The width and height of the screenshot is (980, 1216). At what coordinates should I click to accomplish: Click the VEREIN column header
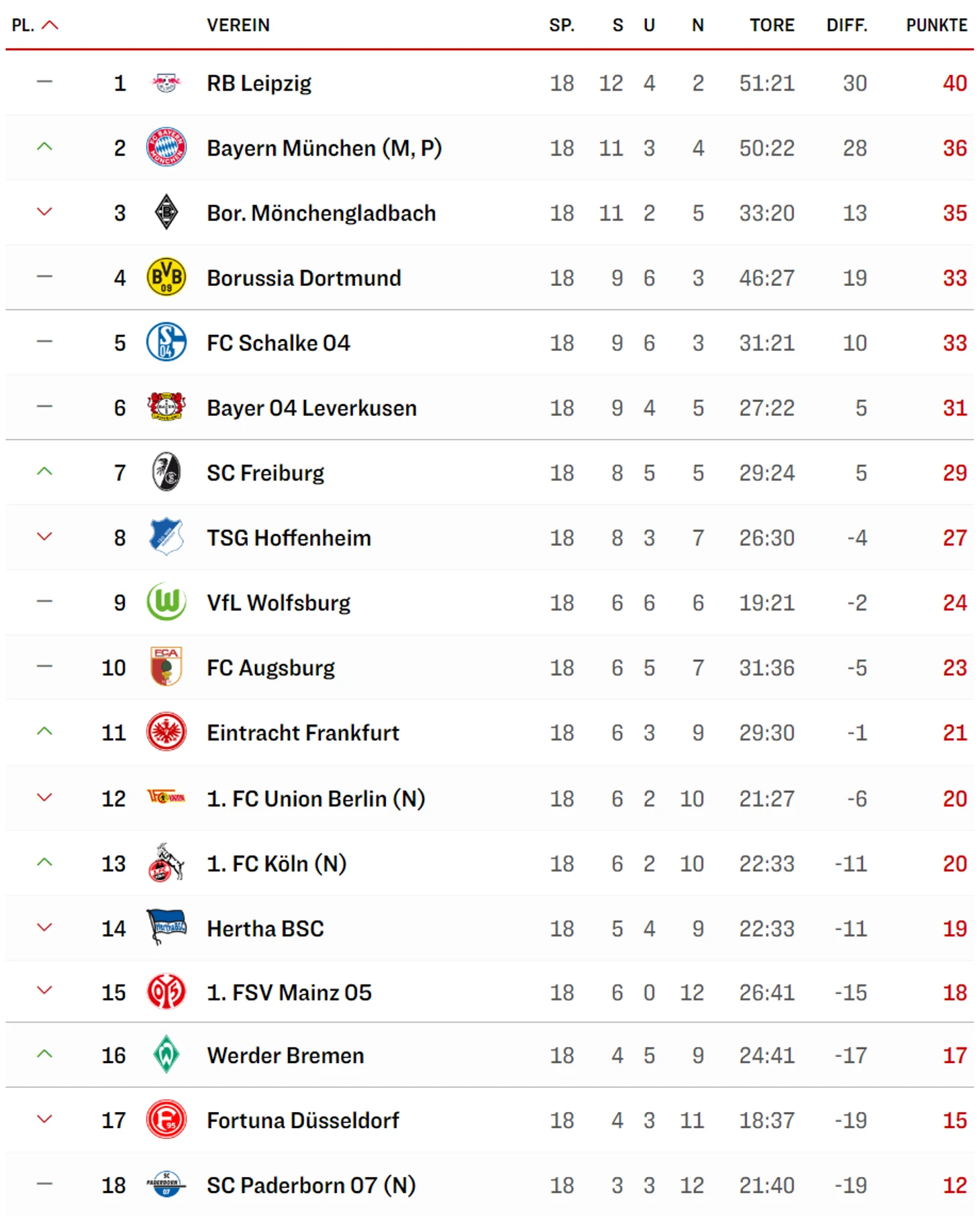(238, 26)
